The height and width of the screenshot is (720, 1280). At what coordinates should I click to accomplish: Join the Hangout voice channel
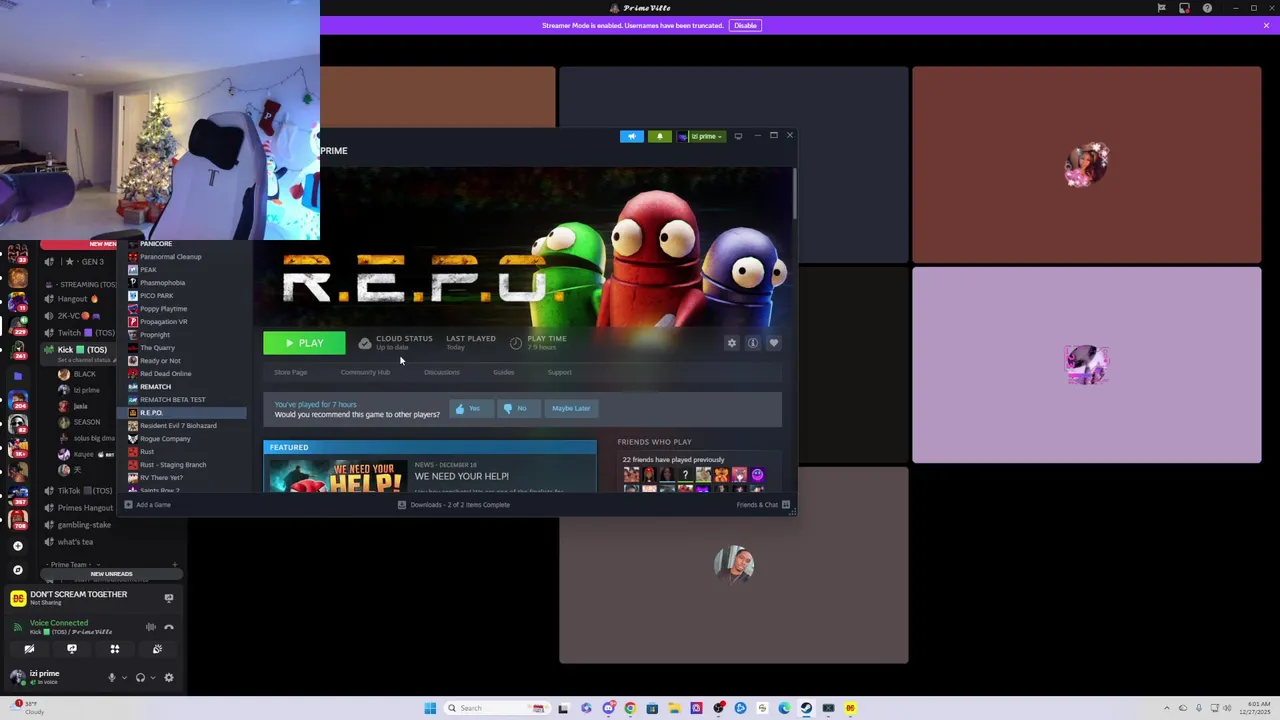[x=80, y=299]
